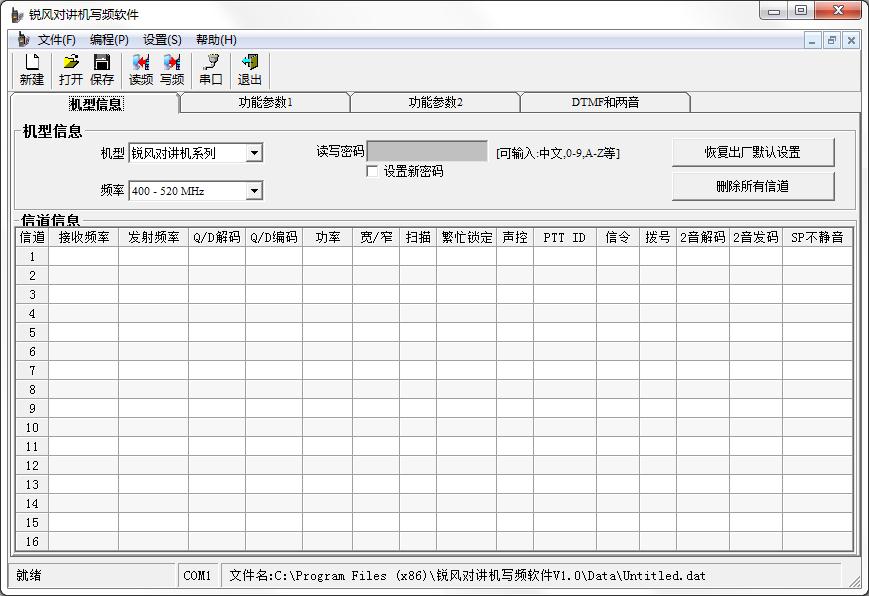Click the 2音发码 column header
The height and width of the screenshot is (596, 869).
(x=756, y=237)
